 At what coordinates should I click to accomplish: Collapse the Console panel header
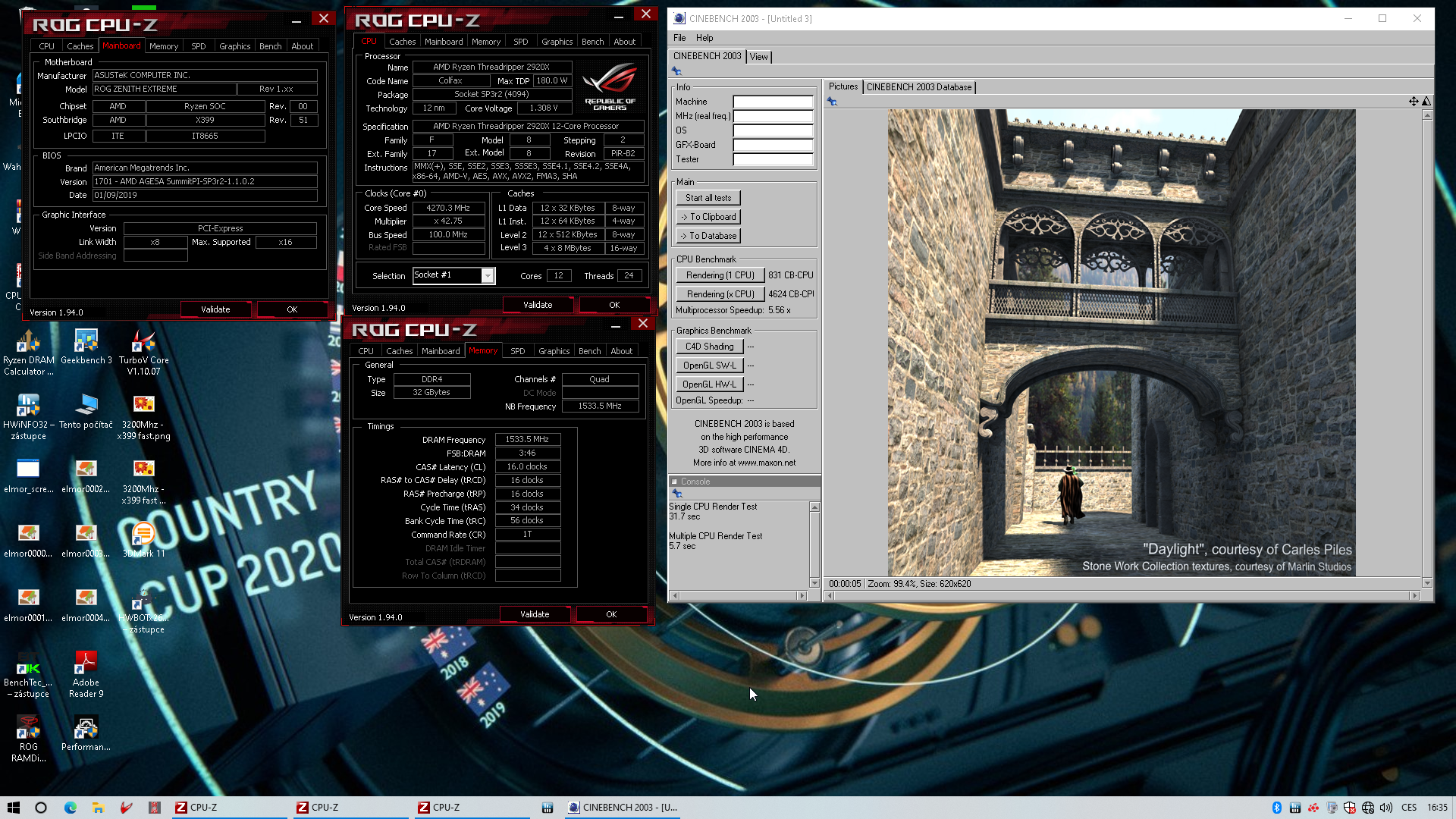[x=674, y=482]
